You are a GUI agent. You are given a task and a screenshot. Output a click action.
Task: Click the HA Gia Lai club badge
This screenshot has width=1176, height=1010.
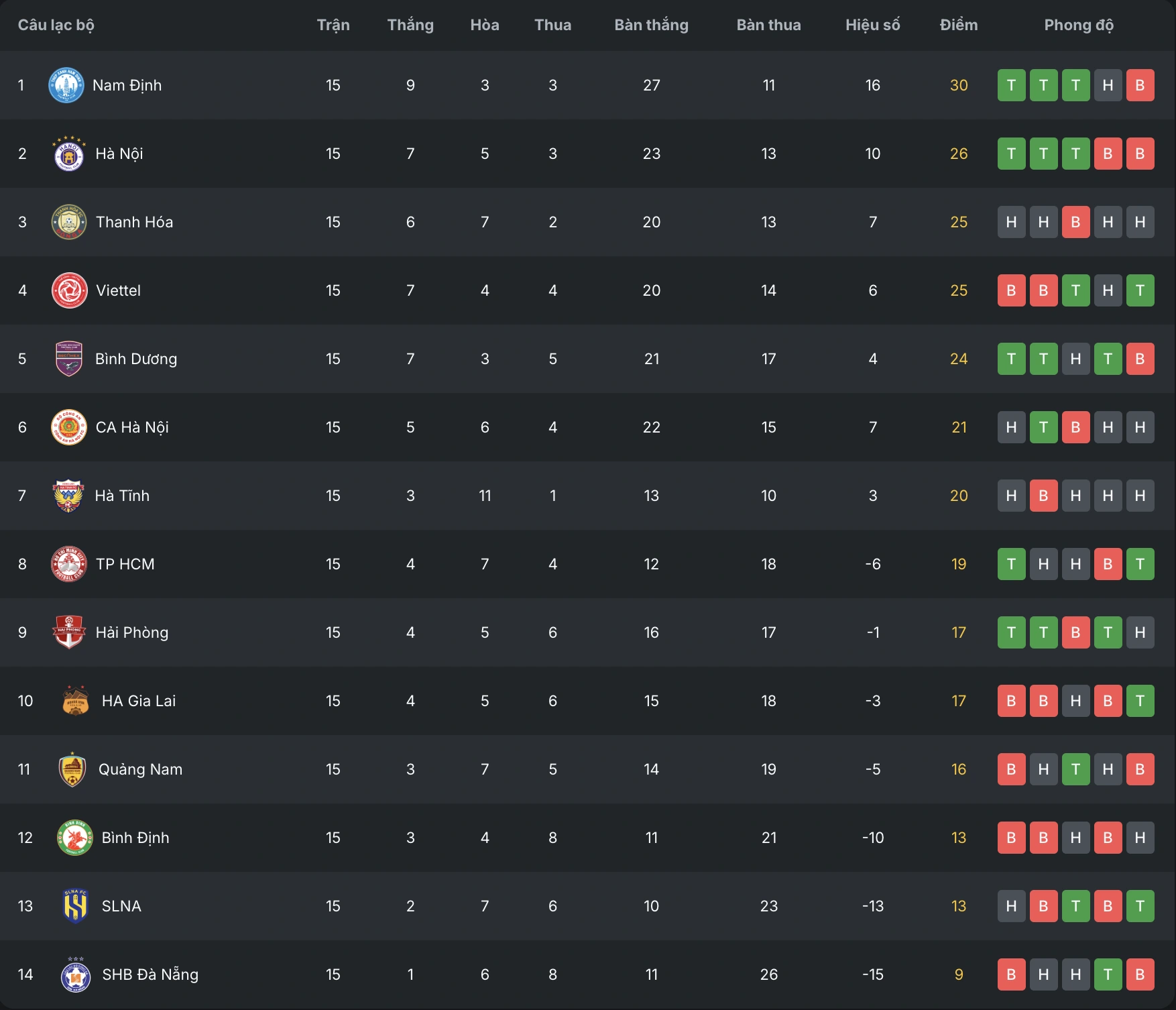click(75, 701)
